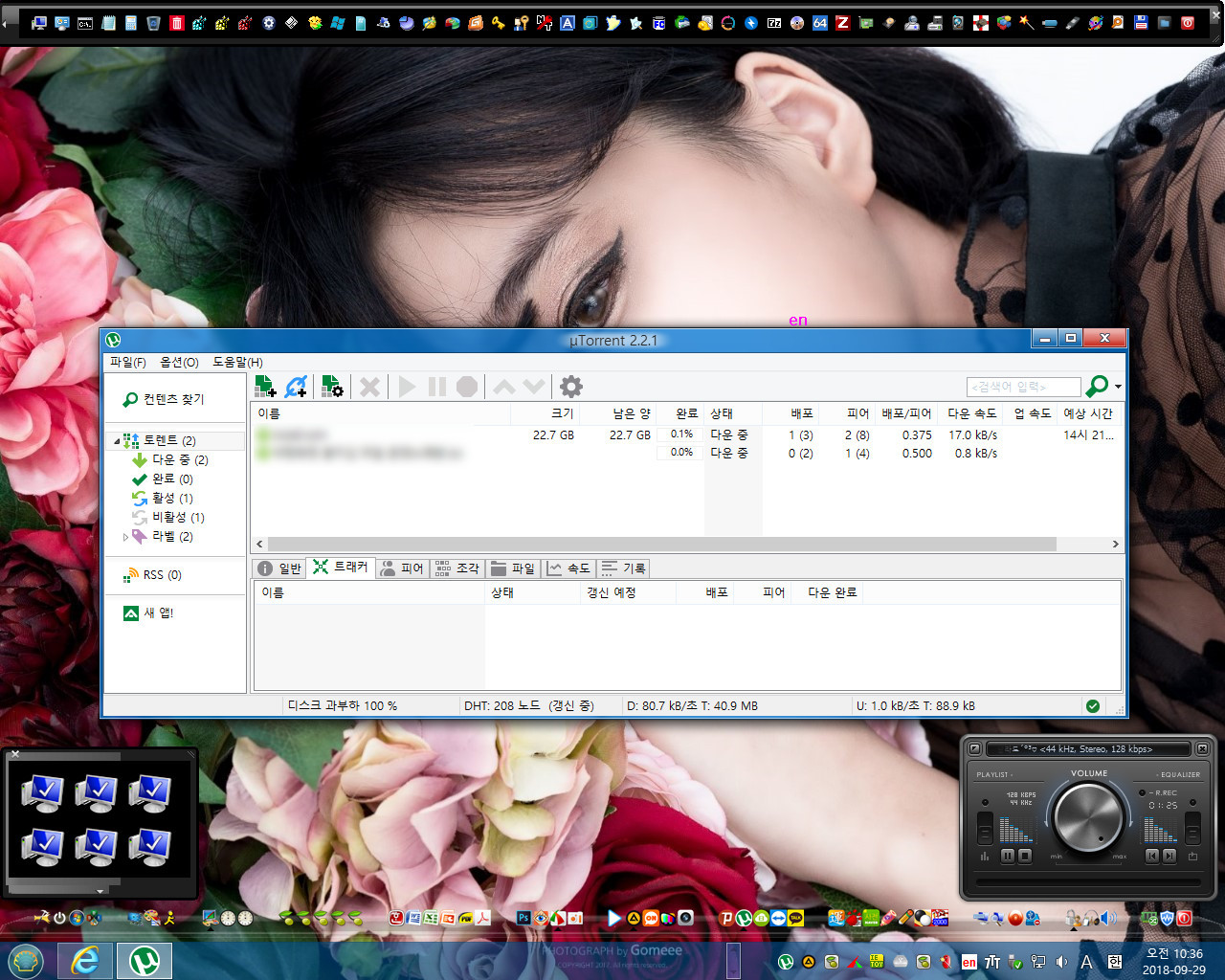The image size is (1225, 980).
Task: Open the 옵션(O) menu
Action: pyautogui.click(x=179, y=362)
